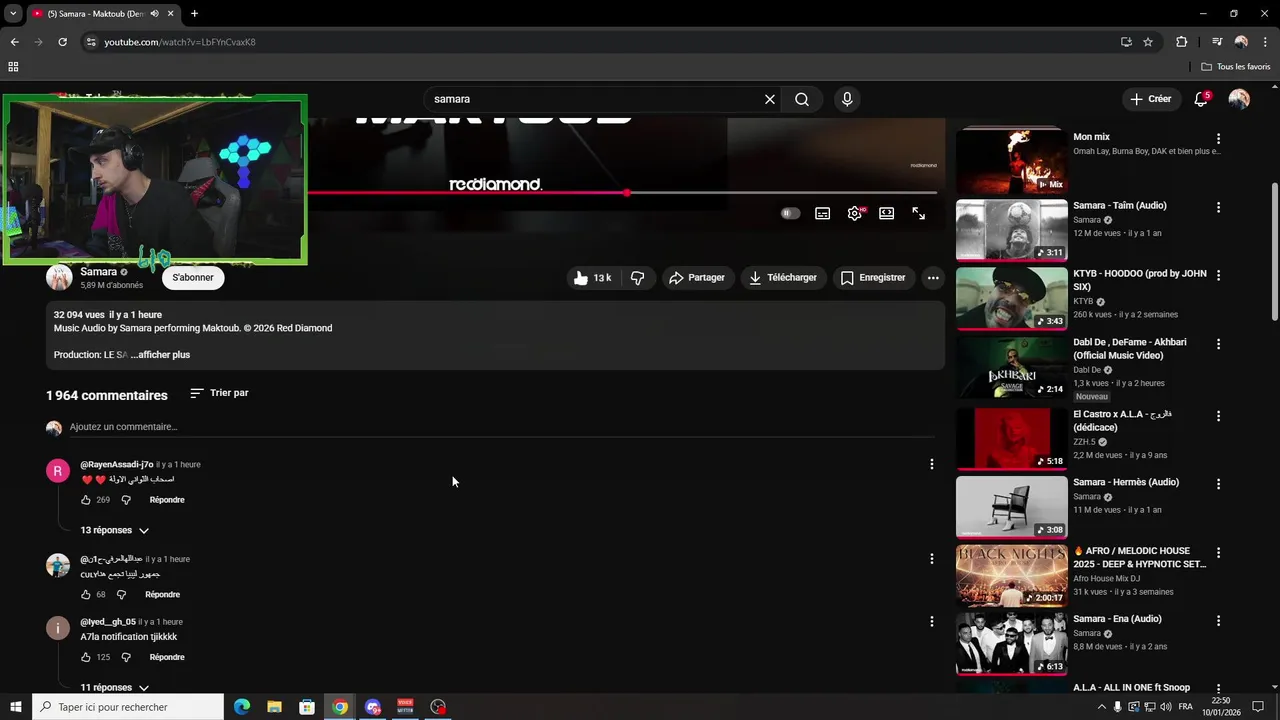Open the Dabl De, DeFame - Akhbari video
This screenshot has height=720, width=1280.
pyautogui.click(x=1130, y=348)
